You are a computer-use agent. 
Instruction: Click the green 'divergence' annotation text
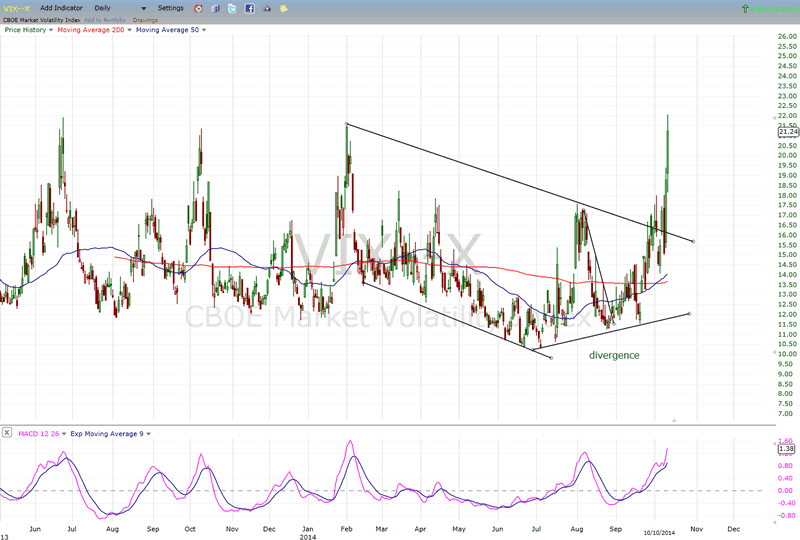click(x=614, y=355)
